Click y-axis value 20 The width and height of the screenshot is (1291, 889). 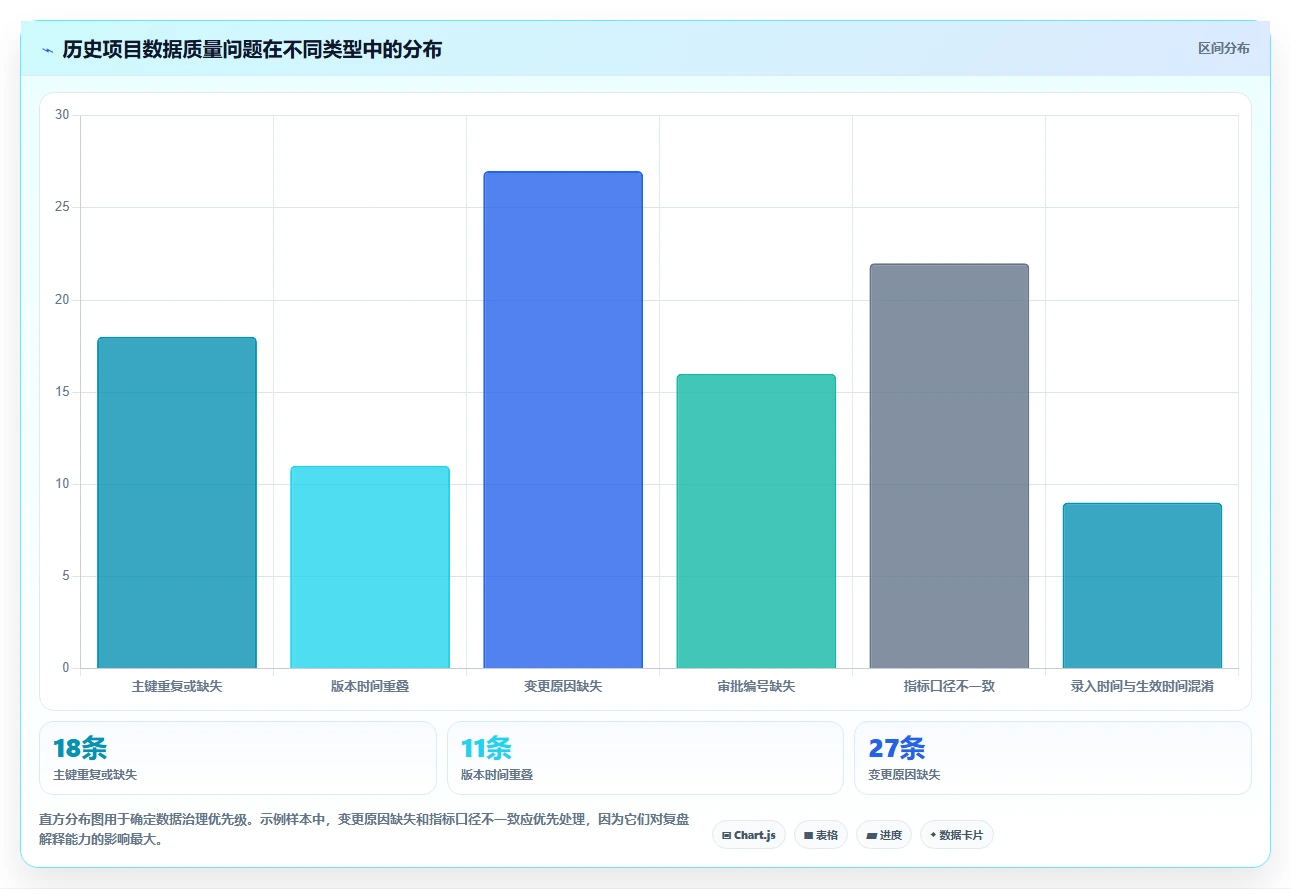tap(62, 300)
